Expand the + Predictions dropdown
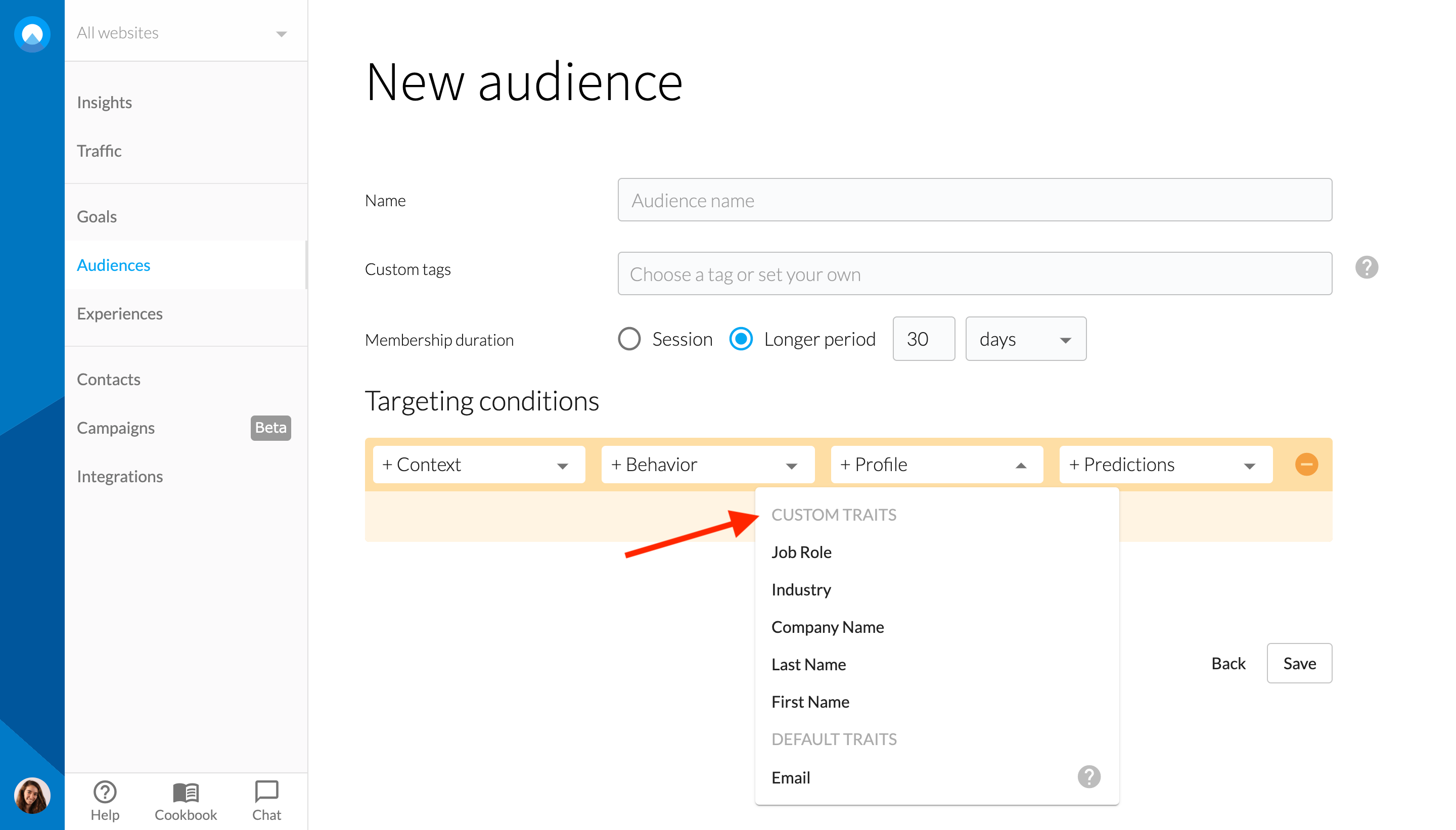 coord(1165,465)
